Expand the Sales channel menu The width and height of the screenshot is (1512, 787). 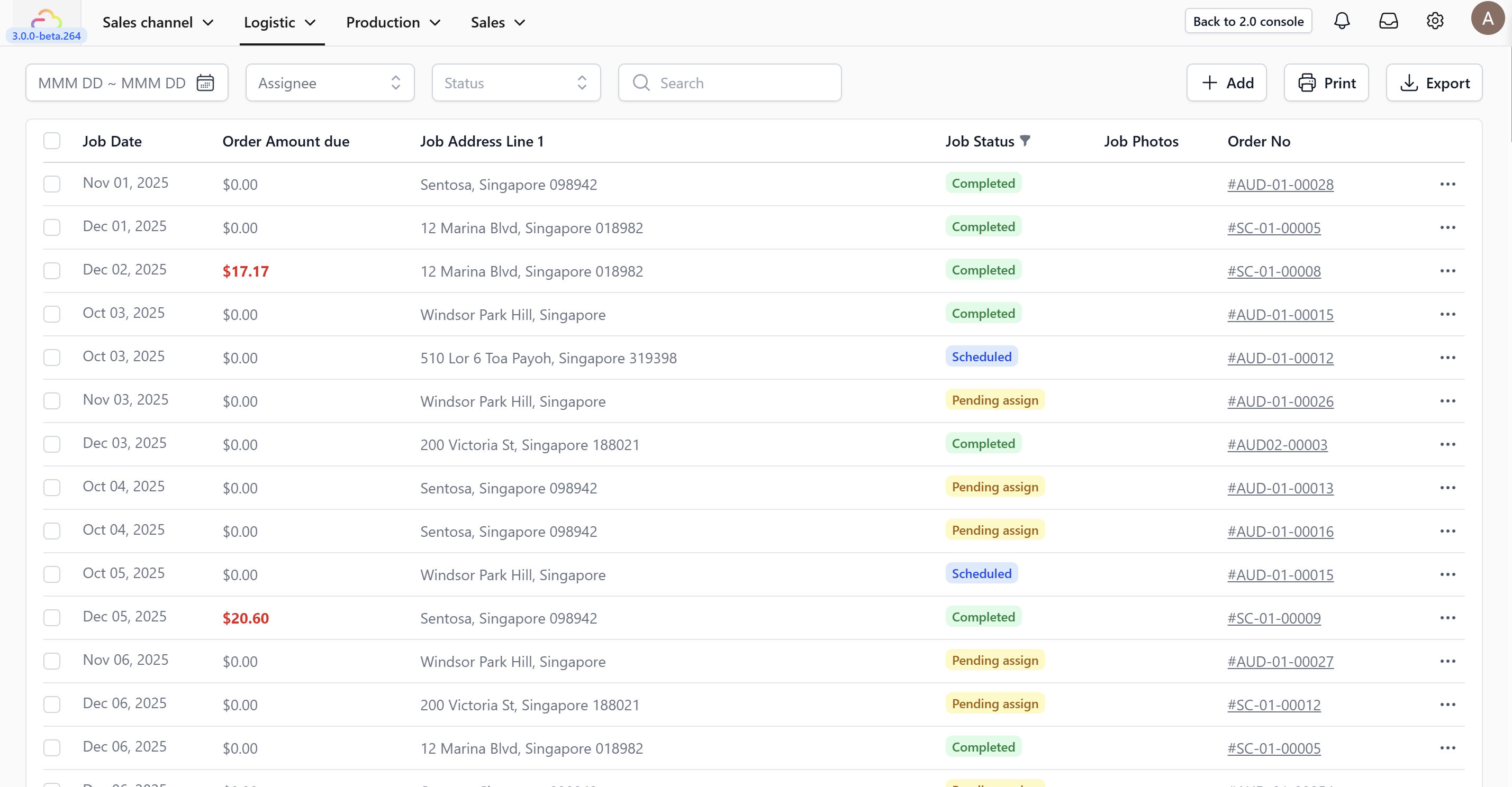coord(158,22)
